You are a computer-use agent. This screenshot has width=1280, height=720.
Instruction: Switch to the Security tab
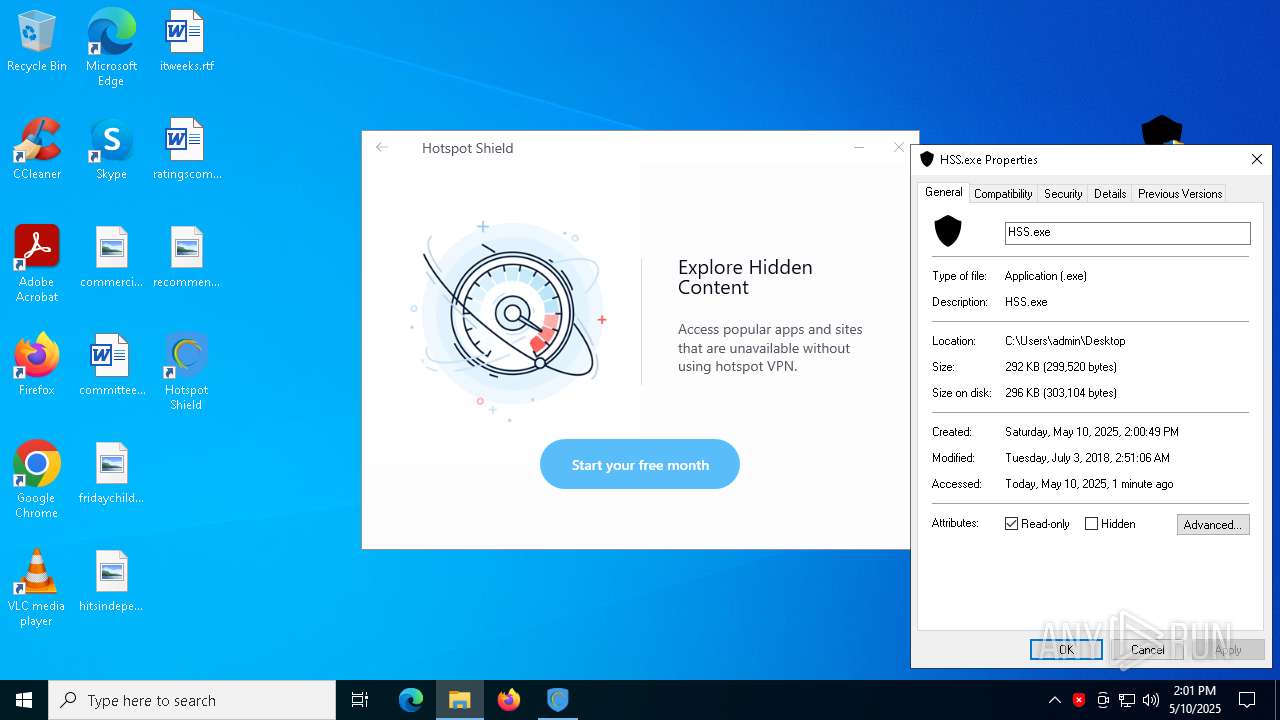click(x=1063, y=194)
